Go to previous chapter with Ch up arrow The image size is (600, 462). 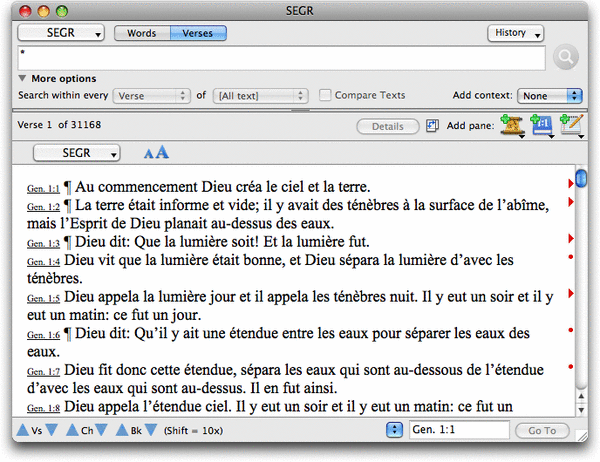click(x=71, y=431)
